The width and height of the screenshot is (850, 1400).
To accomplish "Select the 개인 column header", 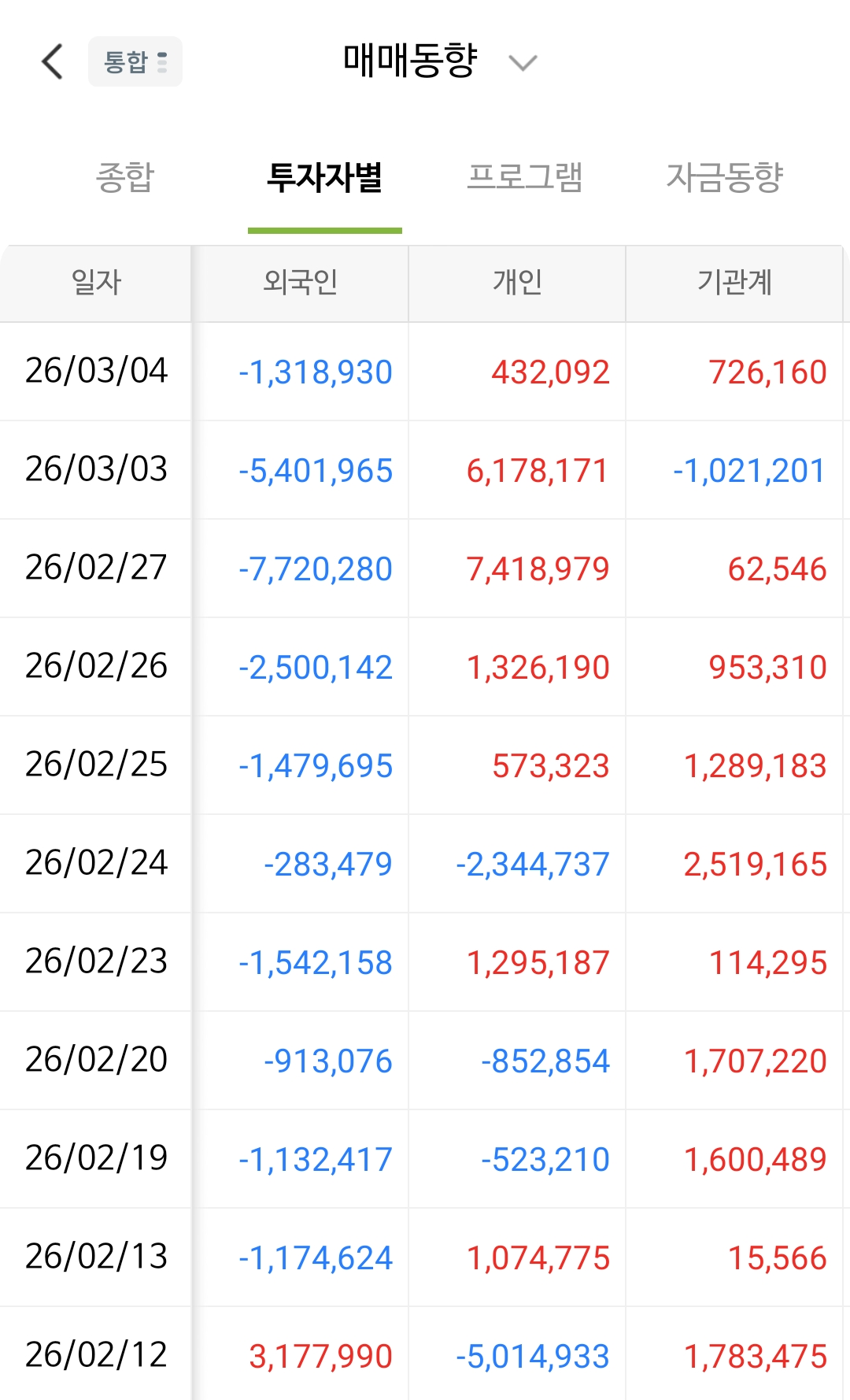I will (x=517, y=282).
